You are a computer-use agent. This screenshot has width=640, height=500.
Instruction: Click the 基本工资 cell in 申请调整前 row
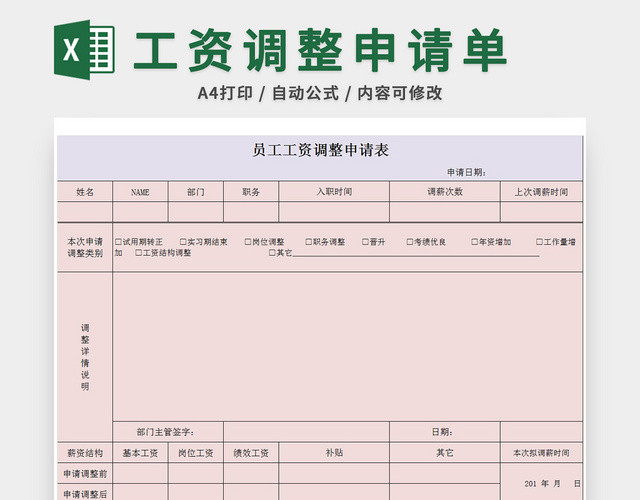[x=140, y=473]
